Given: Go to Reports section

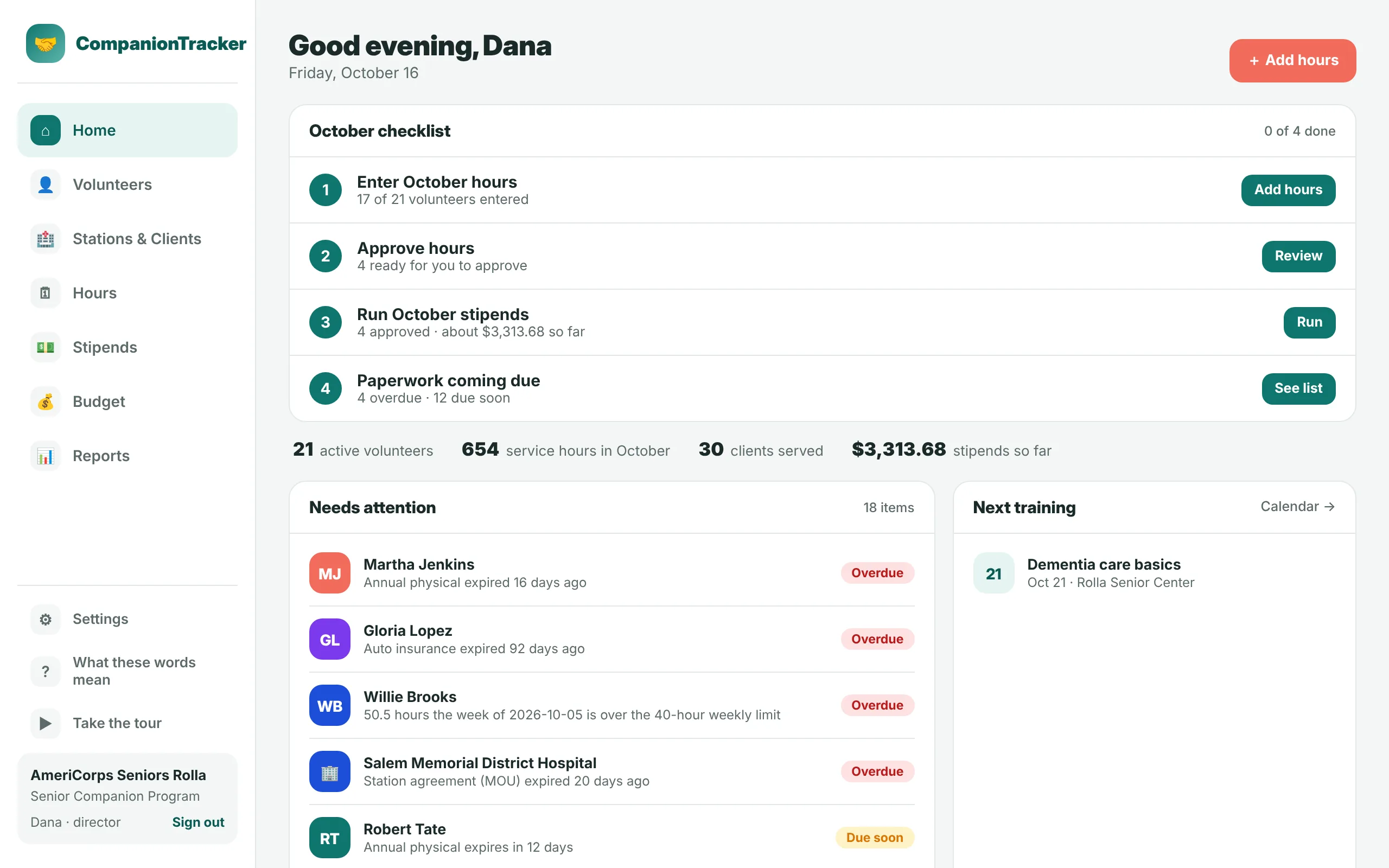Looking at the screenshot, I should [128, 456].
